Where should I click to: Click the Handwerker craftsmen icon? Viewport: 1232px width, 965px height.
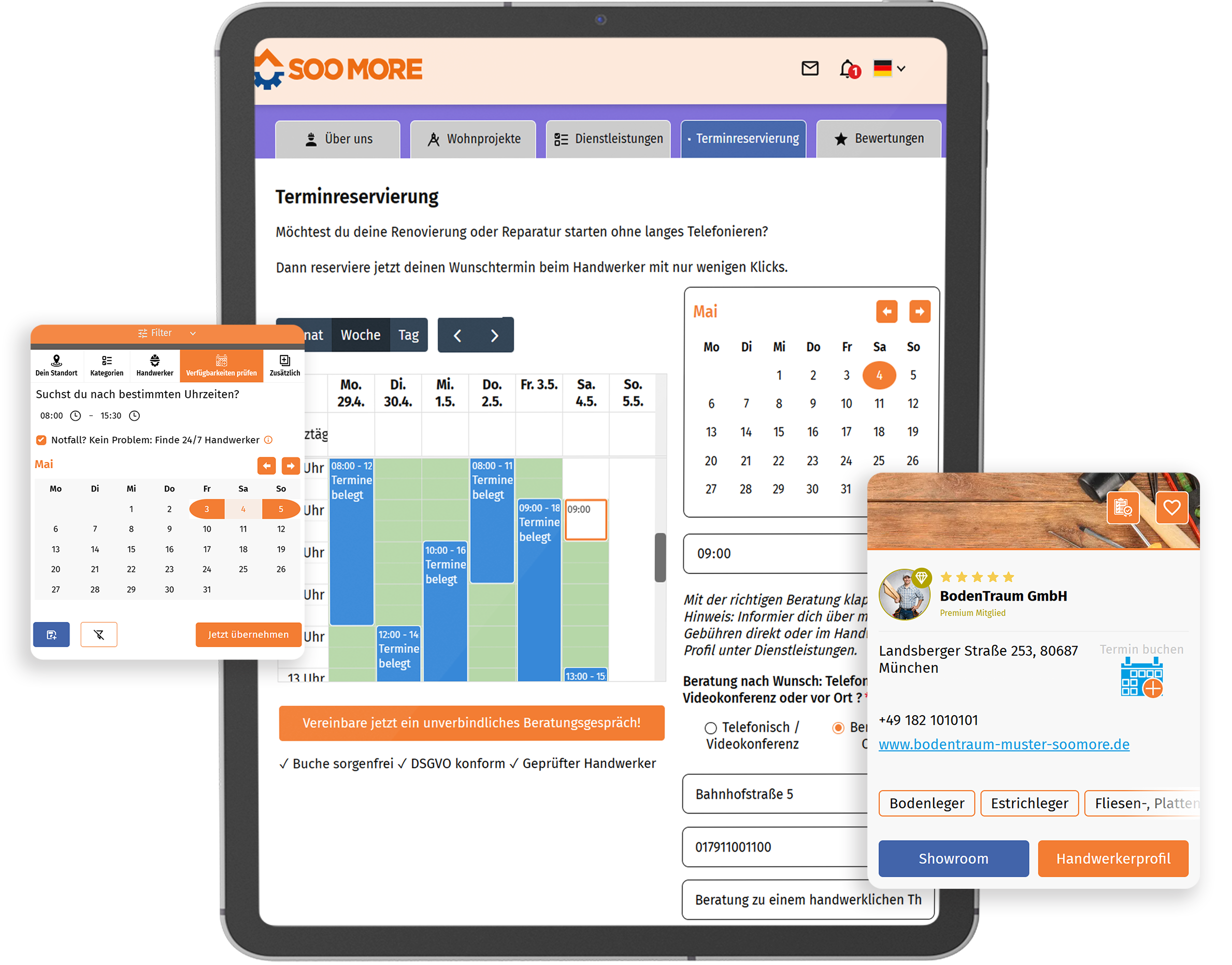(153, 362)
